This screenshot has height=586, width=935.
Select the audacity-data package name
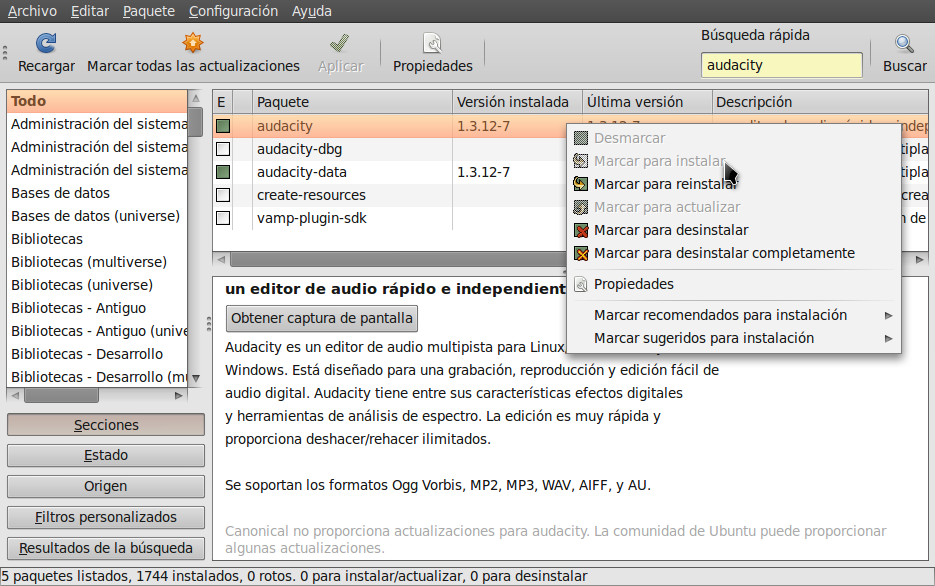coord(302,172)
